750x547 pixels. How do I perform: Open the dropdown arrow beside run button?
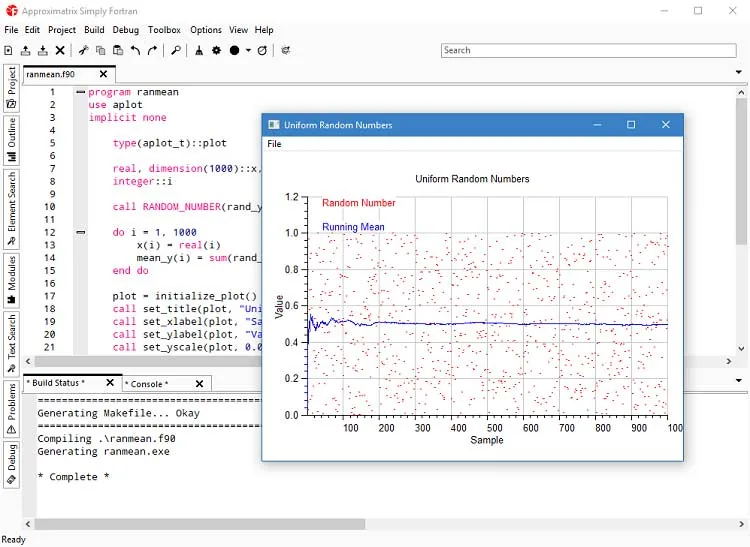tap(248, 50)
